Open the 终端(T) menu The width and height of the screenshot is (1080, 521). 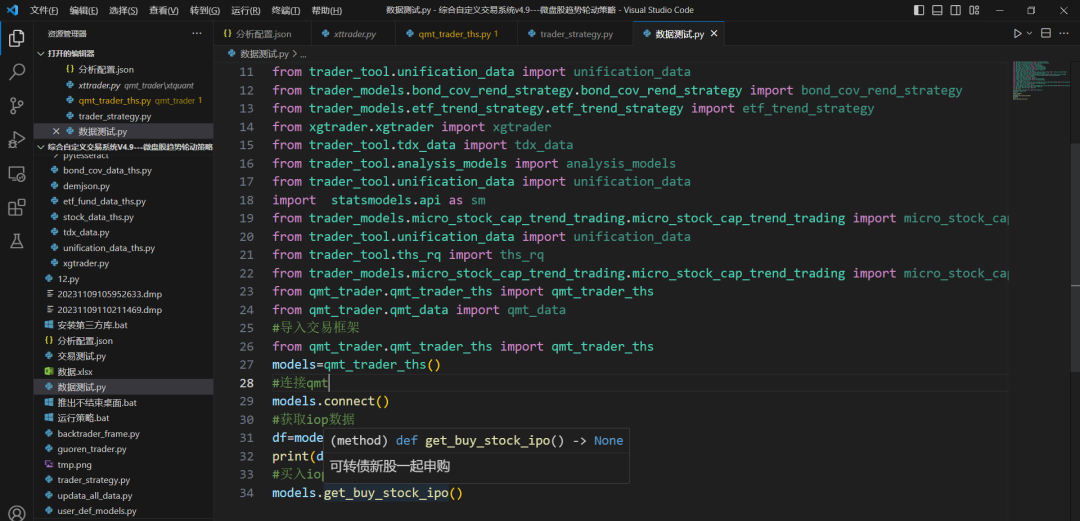(285, 10)
